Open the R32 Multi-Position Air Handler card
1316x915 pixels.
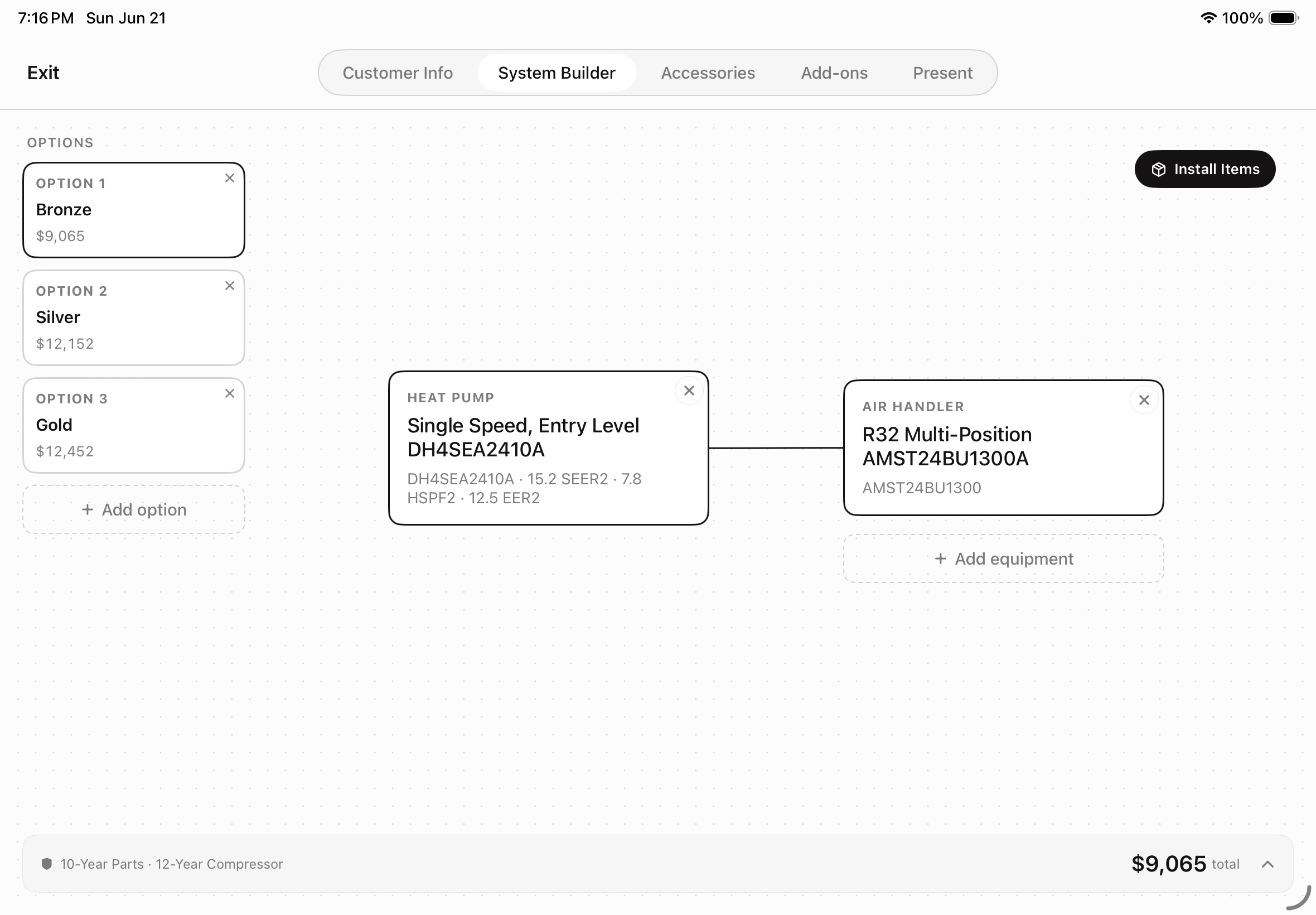click(x=1003, y=449)
